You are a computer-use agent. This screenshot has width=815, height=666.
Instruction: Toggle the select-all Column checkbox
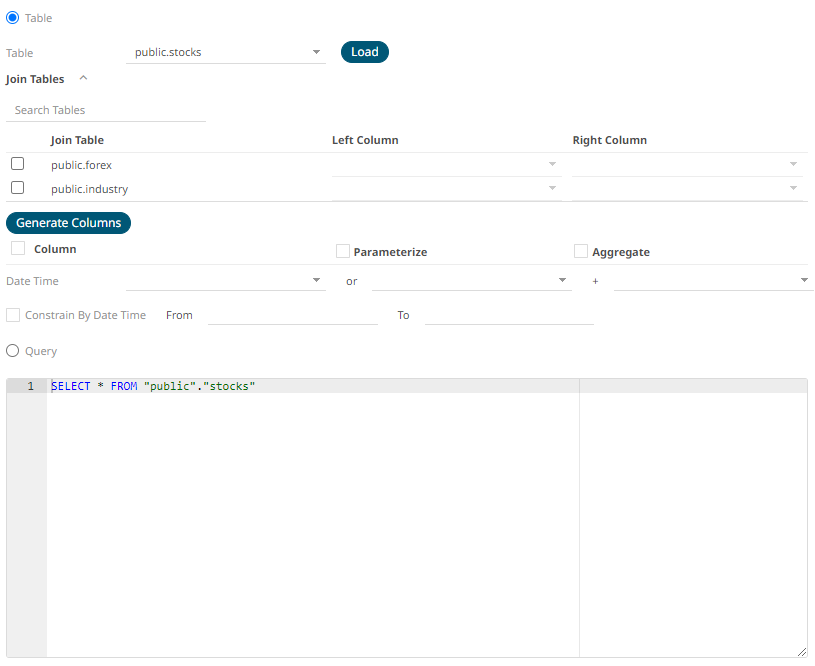pos(17,249)
